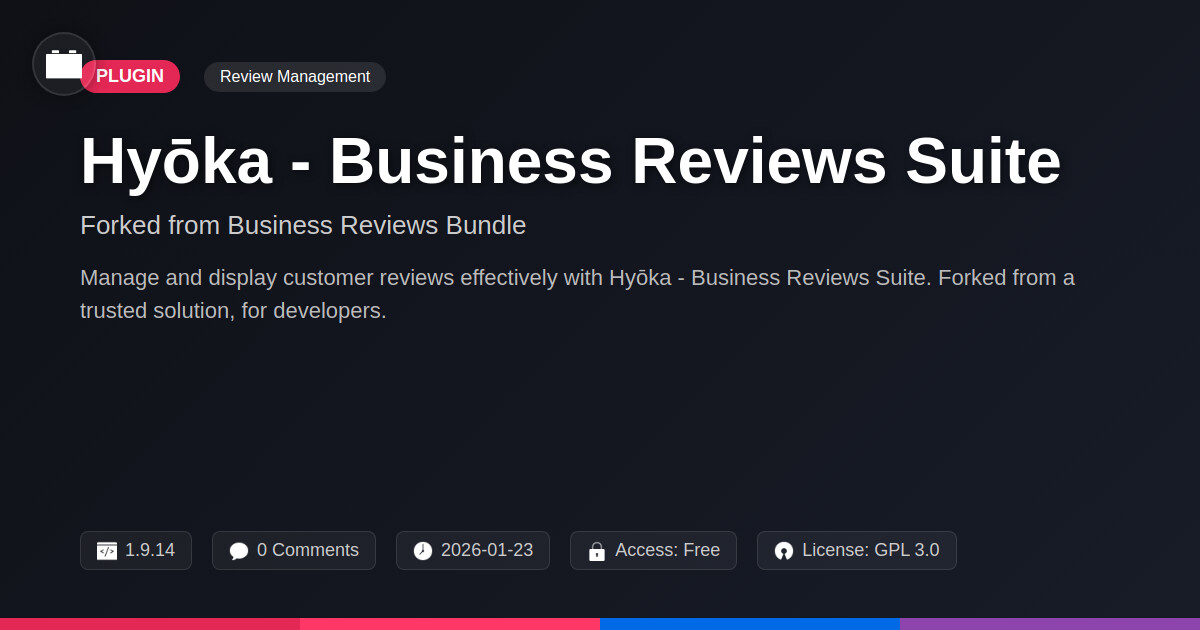1200x630 pixels.
Task: Click the plugin block icon in the circle
Action: coord(64,64)
